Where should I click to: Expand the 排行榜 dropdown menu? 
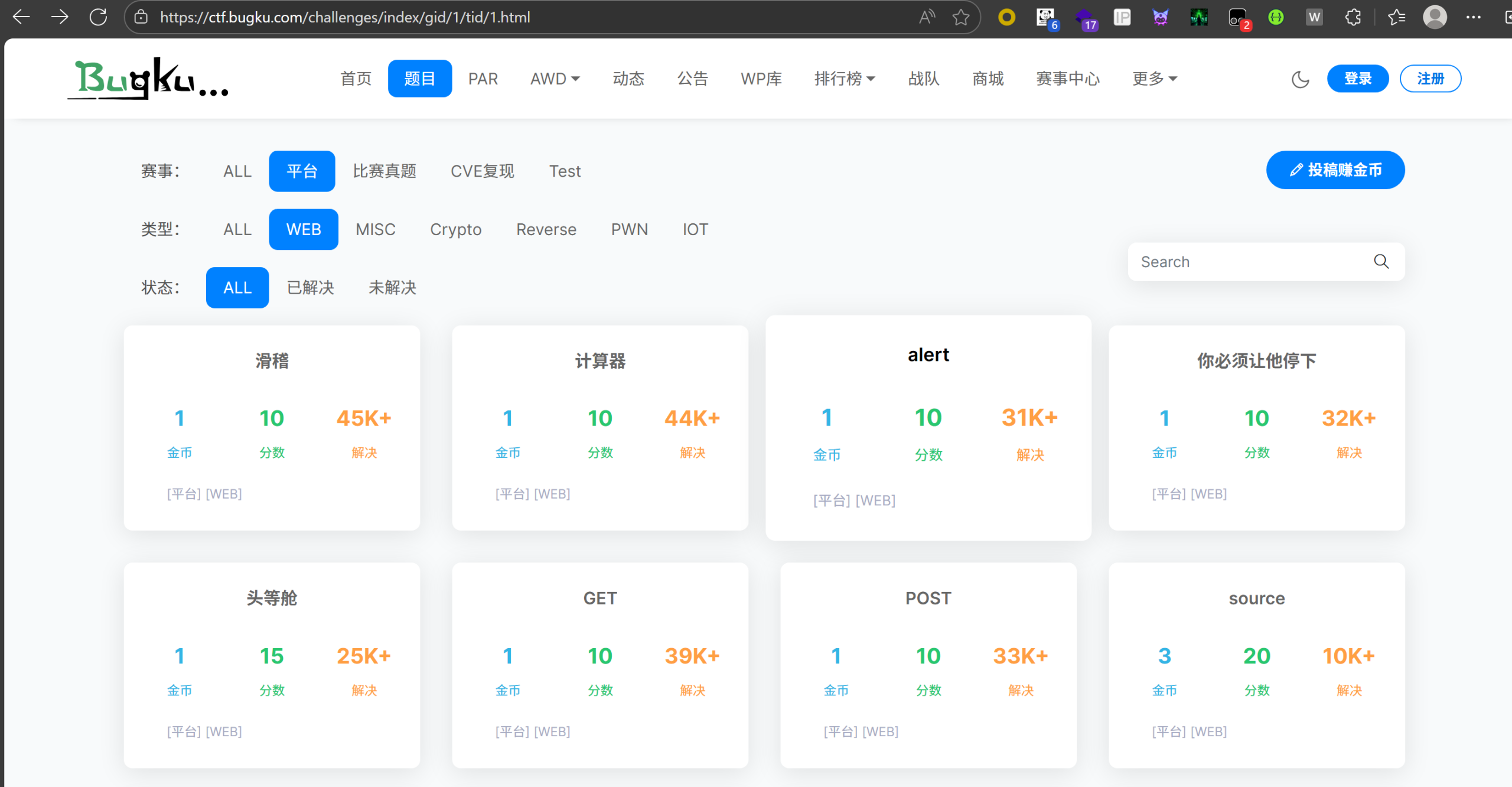(x=844, y=79)
